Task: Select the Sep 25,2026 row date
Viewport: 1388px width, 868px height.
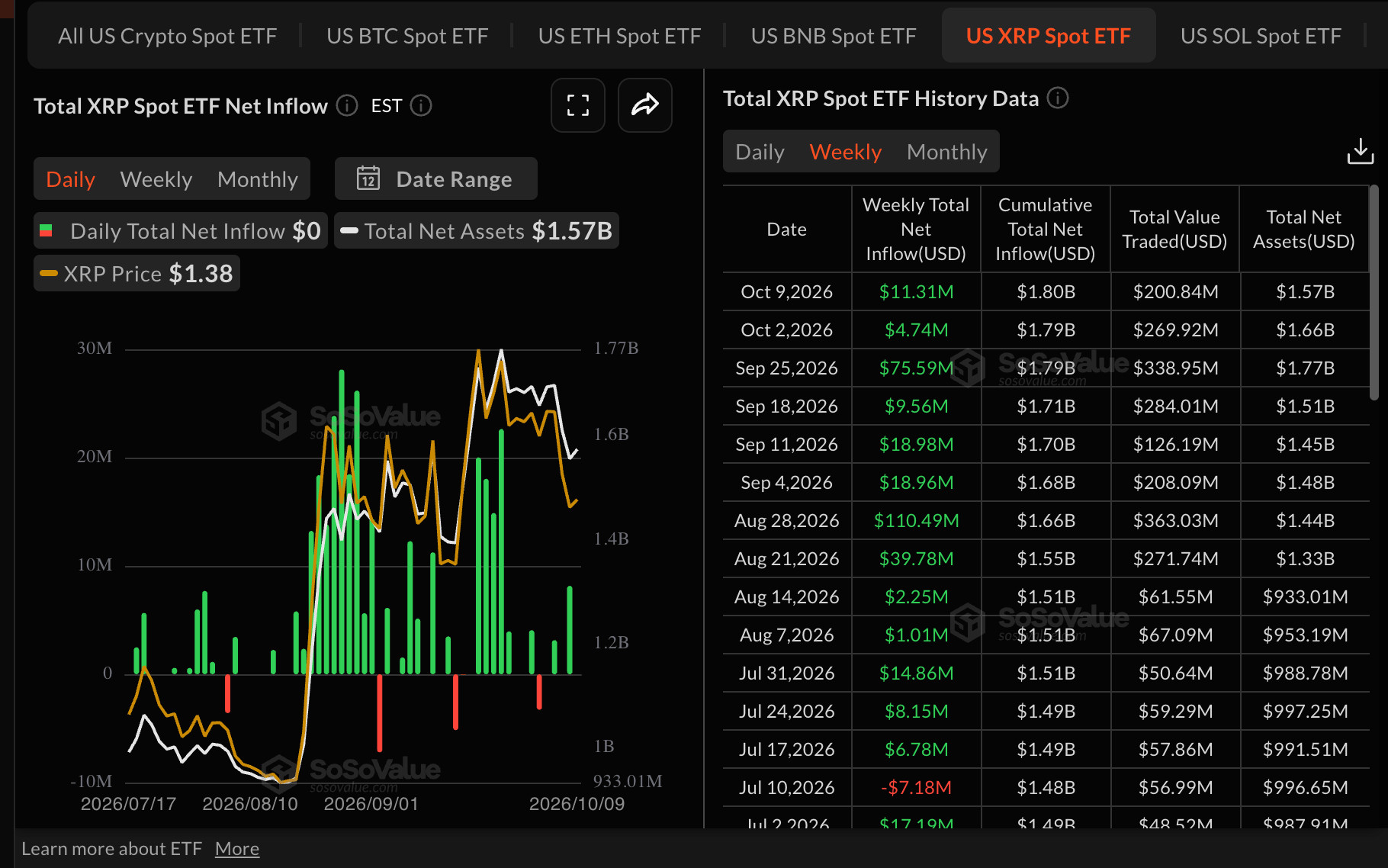Action: click(x=787, y=368)
